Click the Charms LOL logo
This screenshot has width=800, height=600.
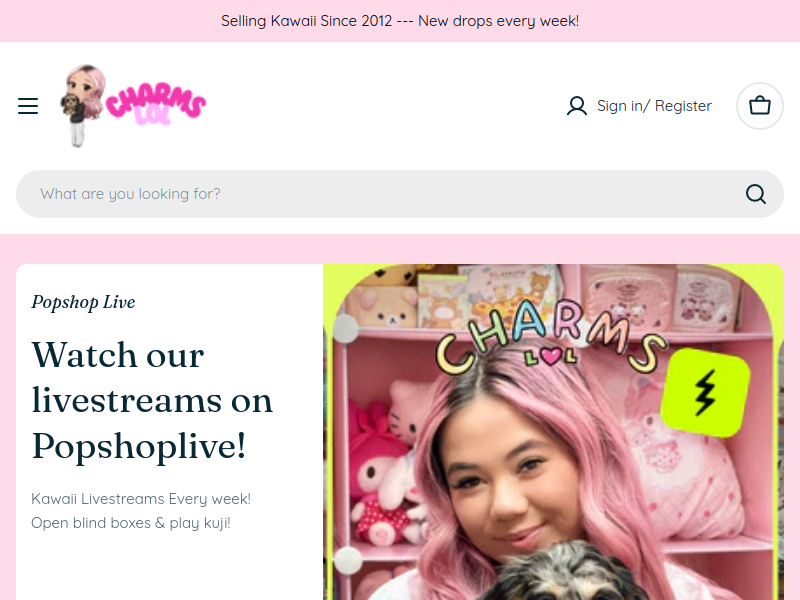tap(134, 106)
